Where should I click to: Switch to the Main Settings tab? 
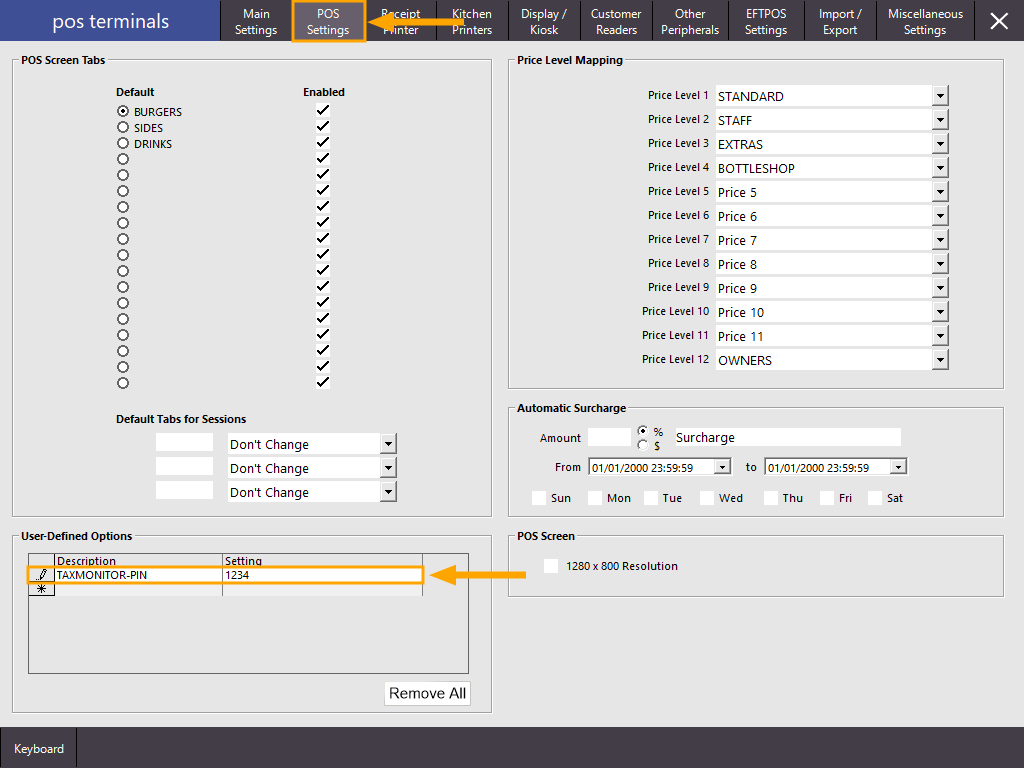[256, 20]
